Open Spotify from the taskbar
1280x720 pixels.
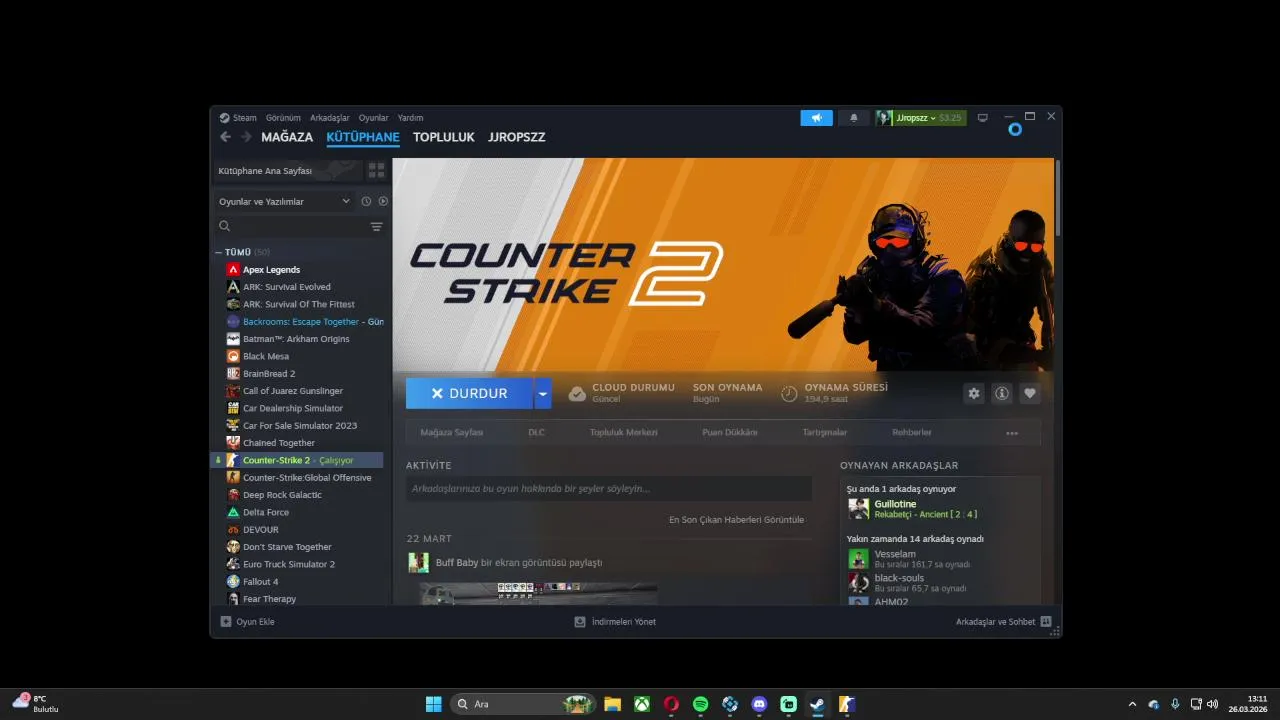click(701, 704)
